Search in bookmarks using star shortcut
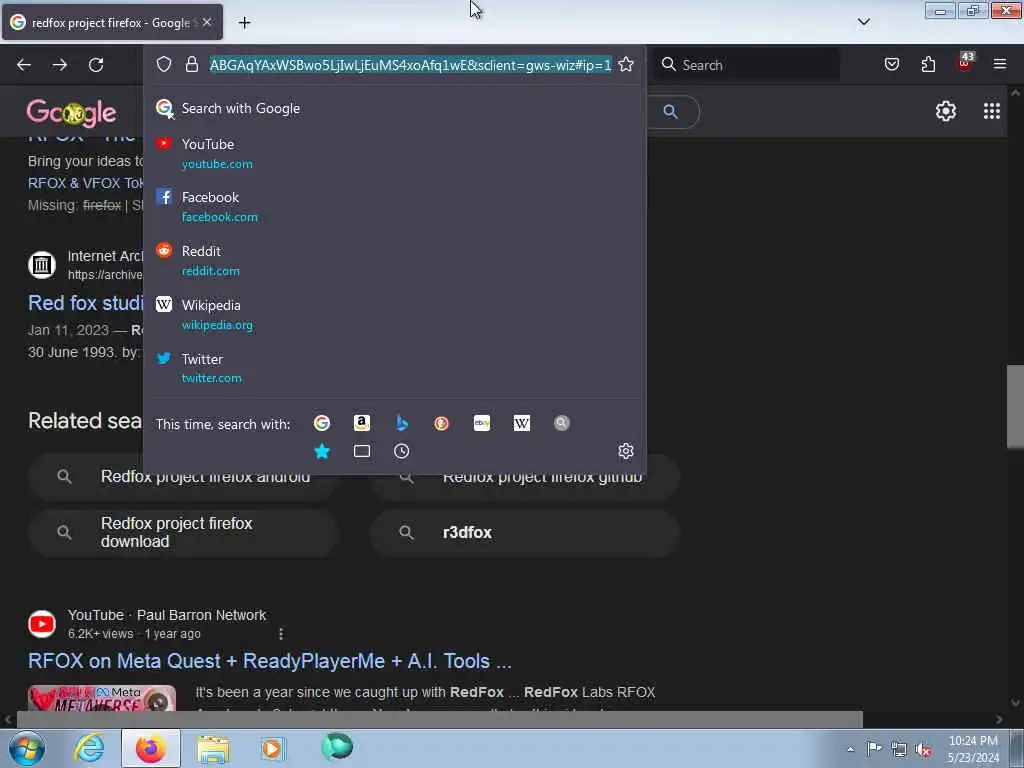Viewport: 1024px width, 768px height. 322,451
